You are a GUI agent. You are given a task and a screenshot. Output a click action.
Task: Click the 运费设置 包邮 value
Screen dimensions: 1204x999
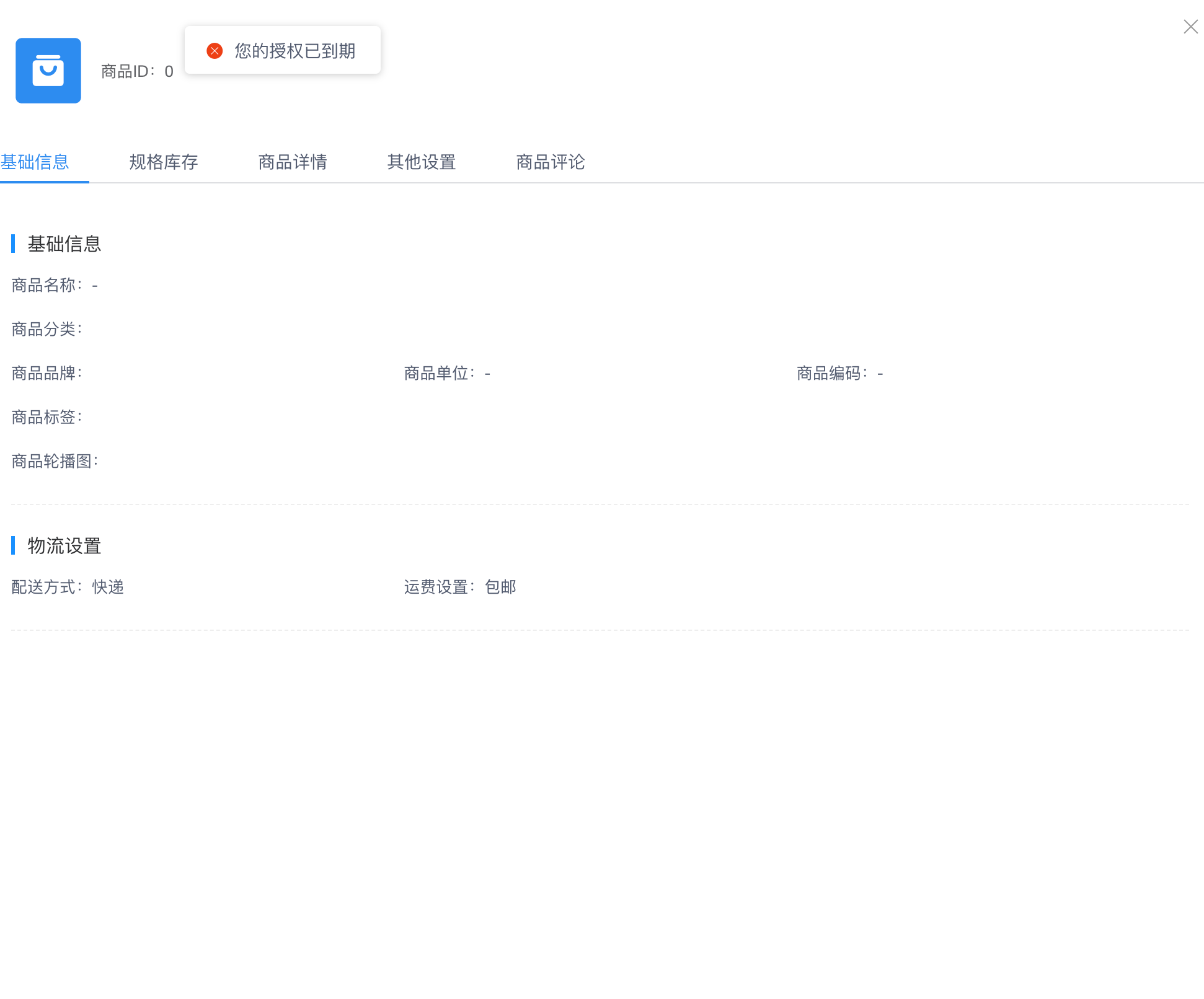[501, 587]
